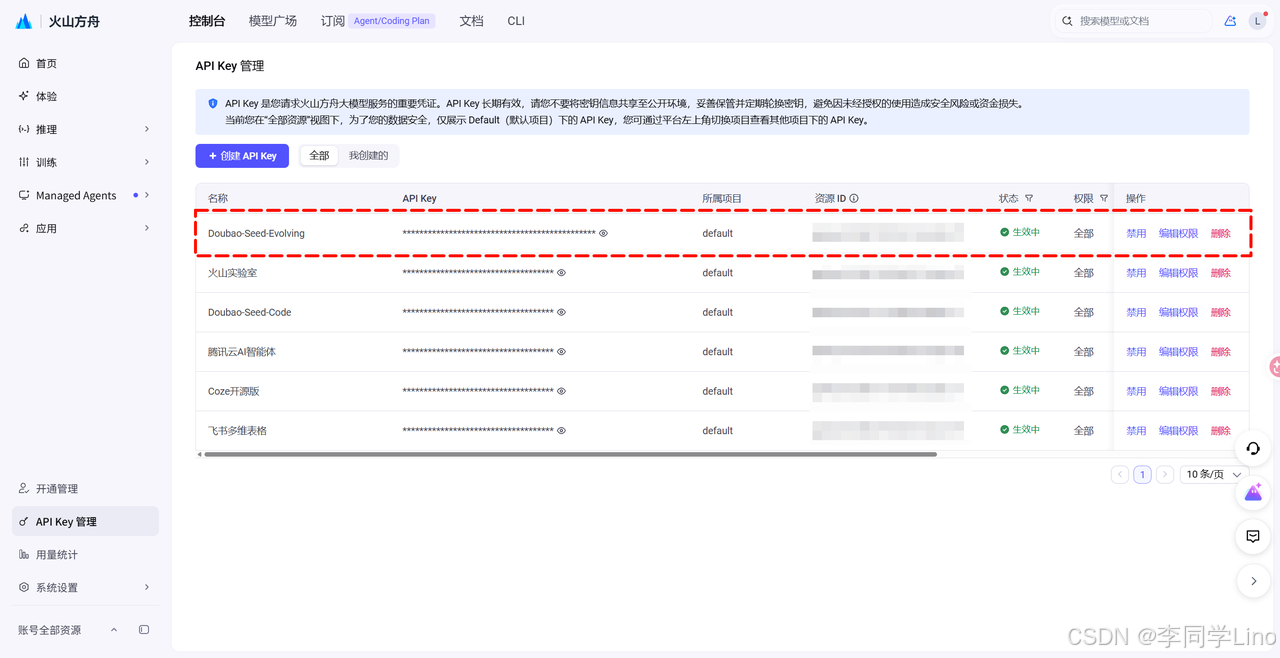Open the 账号全部资源 project switcher
Screen dimensions: 1280x658
(68, 630)
